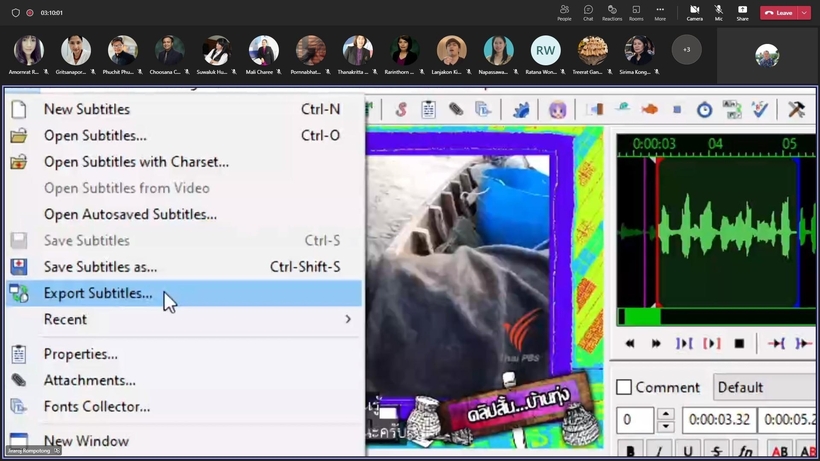Play audio selection with blue bracket button
This screenshot has height=461, width=820.
tap(684, 343)
